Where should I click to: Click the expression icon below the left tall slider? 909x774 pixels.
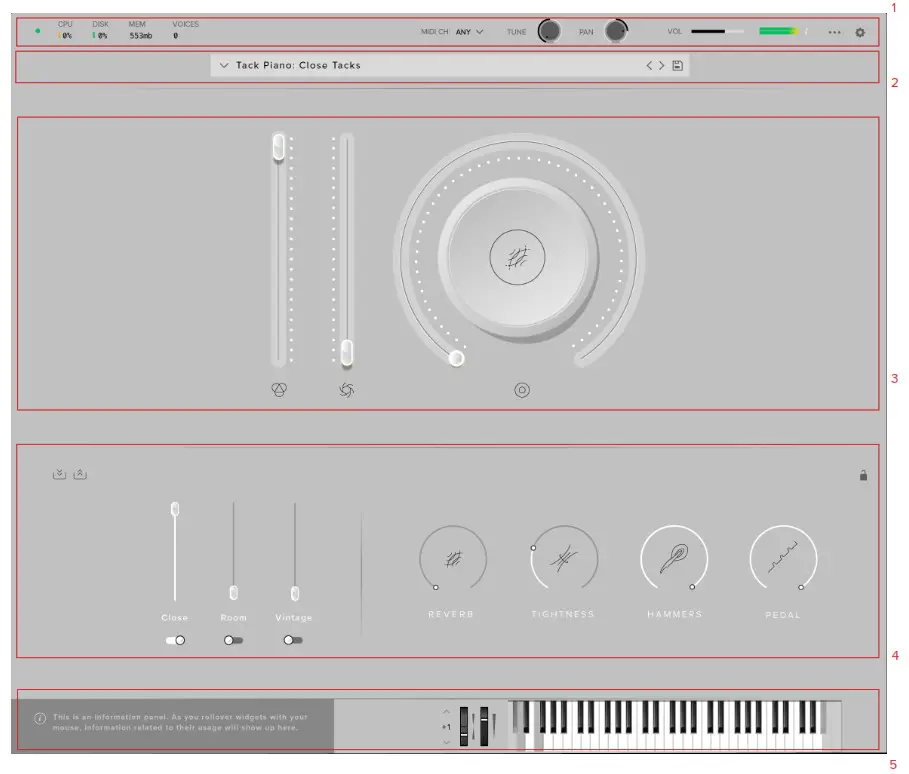point(279,390)
